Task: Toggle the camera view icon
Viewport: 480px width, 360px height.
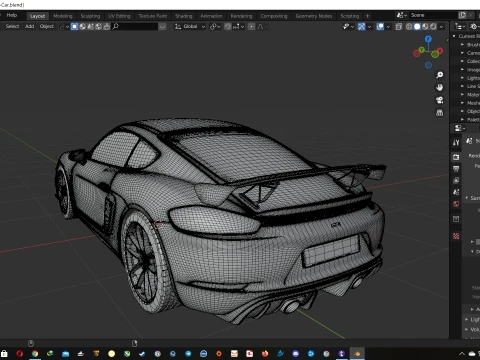Action: [x=440, y=100]
